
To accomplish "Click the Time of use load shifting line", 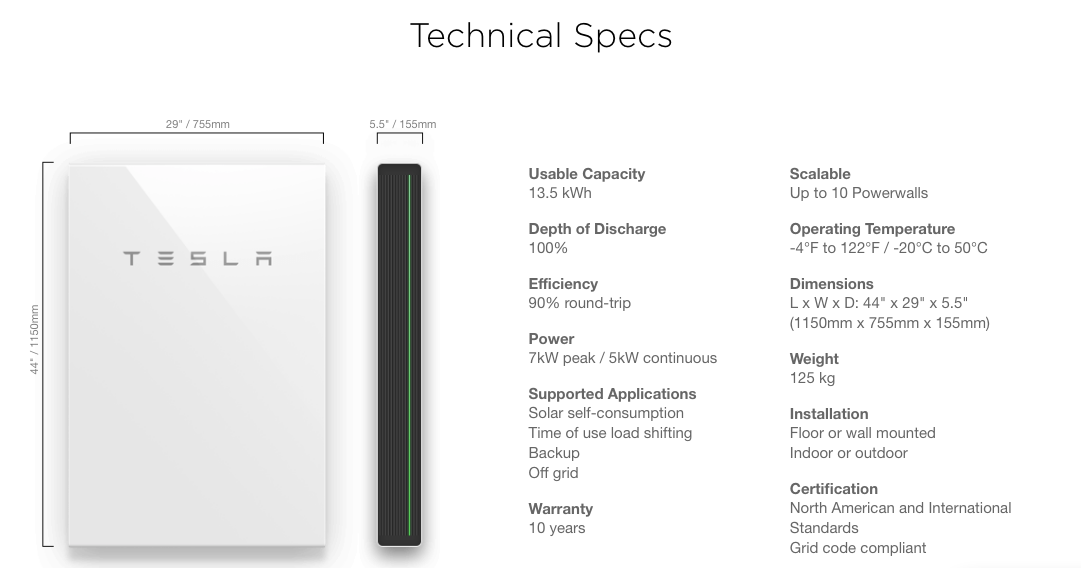I will [x=610, y=433].
